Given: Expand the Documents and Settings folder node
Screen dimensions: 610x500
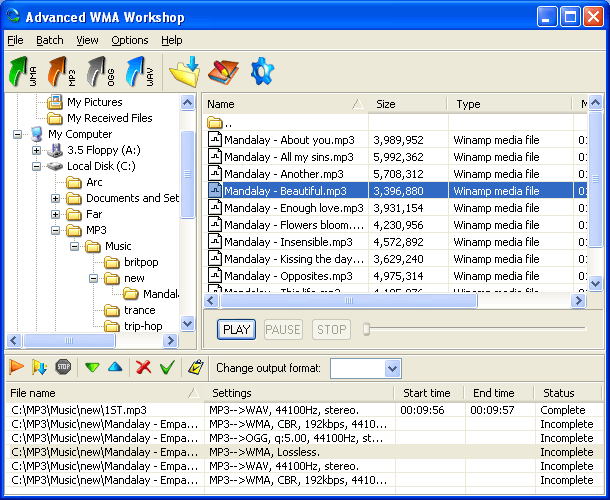Looking at the screenshot, I should pos(56,198).
